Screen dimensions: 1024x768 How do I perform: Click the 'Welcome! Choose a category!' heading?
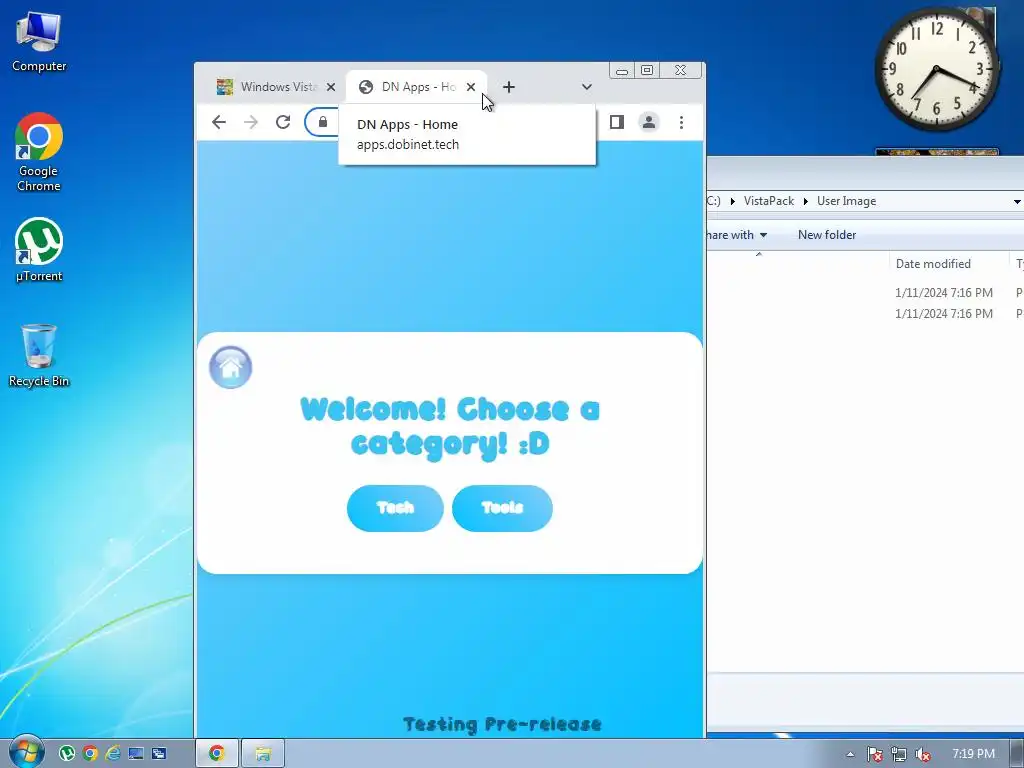tap(449, 427)
